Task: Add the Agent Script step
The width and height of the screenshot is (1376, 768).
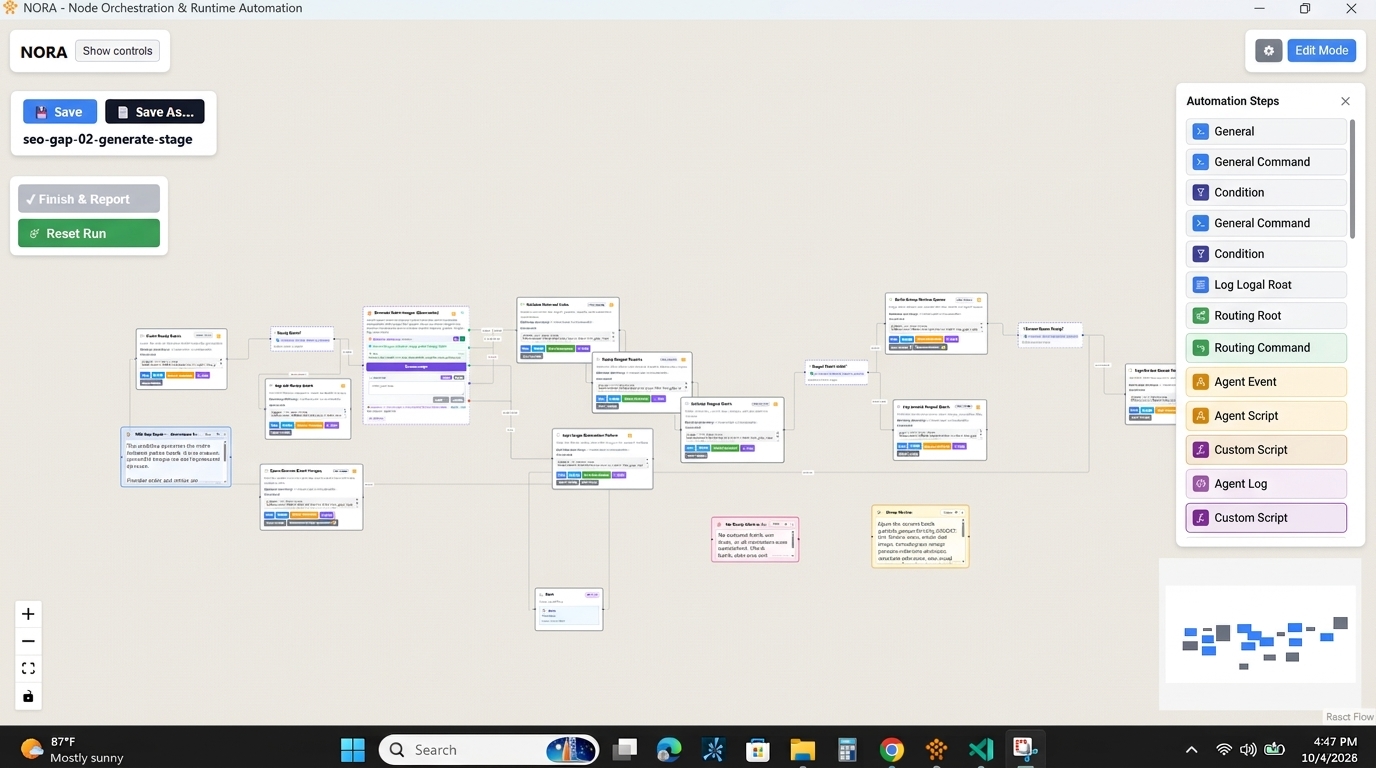Action: (1266, 416)
